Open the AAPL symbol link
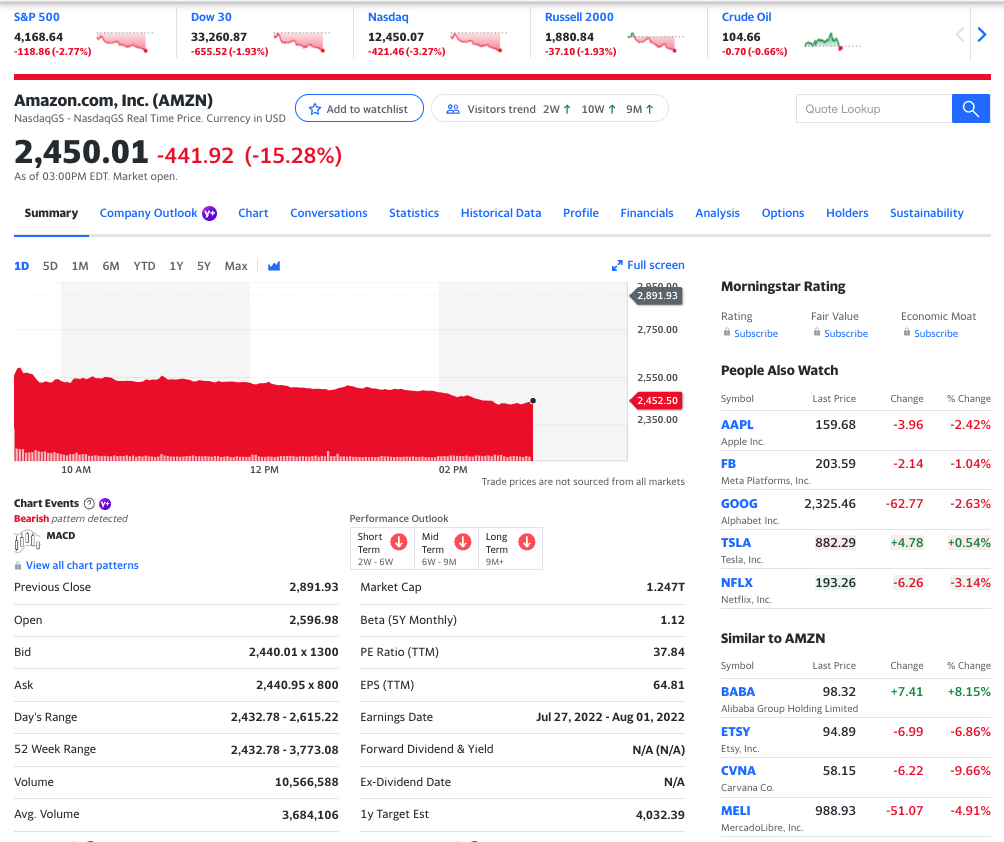Image resolution: width=1004 pixels, height=842 pixels. point(737,425)
